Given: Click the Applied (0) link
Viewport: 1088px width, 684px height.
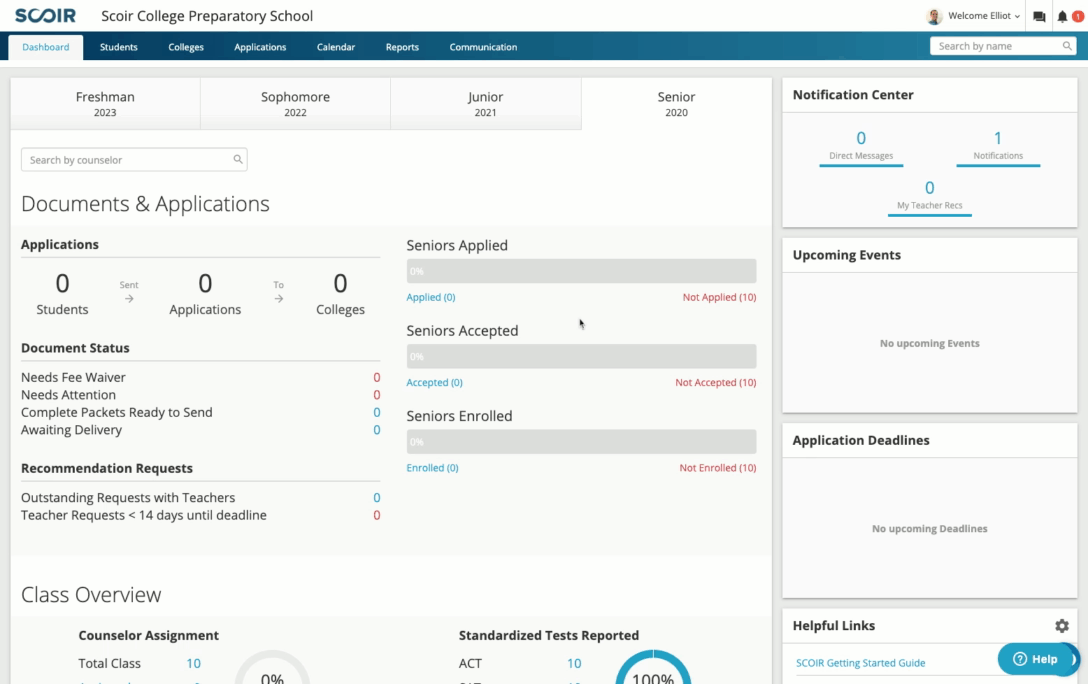Looking at the screenshot, I should point(431,297).
